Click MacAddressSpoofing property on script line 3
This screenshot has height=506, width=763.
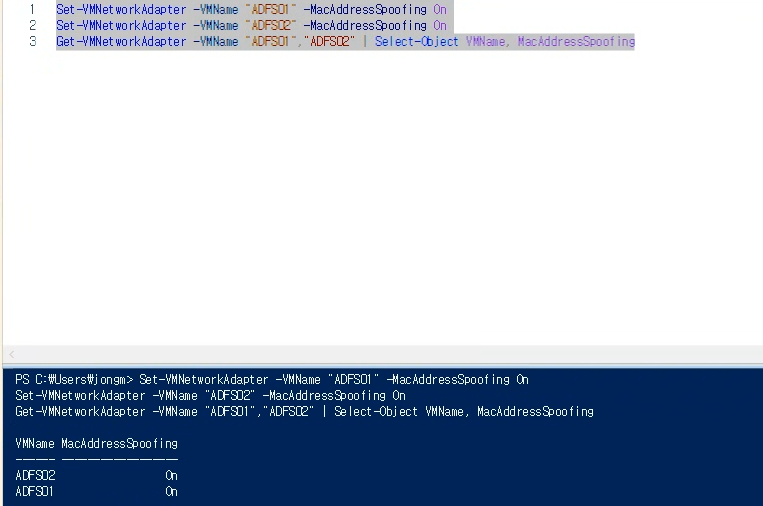click(576, 42)
